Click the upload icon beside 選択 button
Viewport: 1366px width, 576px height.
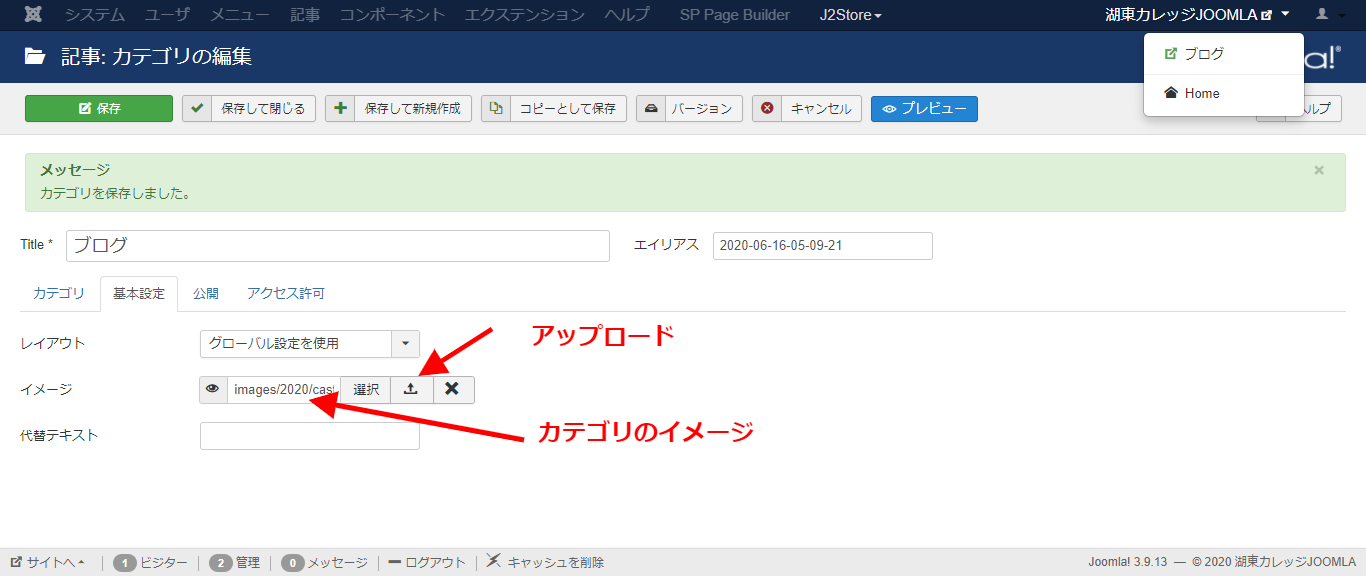(411, 390)
